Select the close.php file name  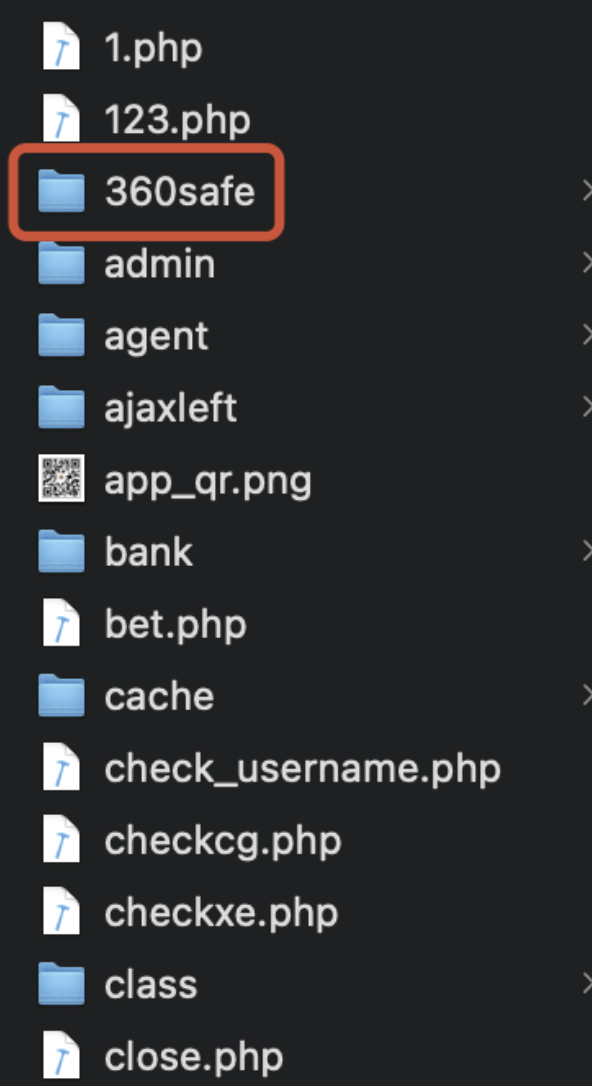[x=194, y=1057]
